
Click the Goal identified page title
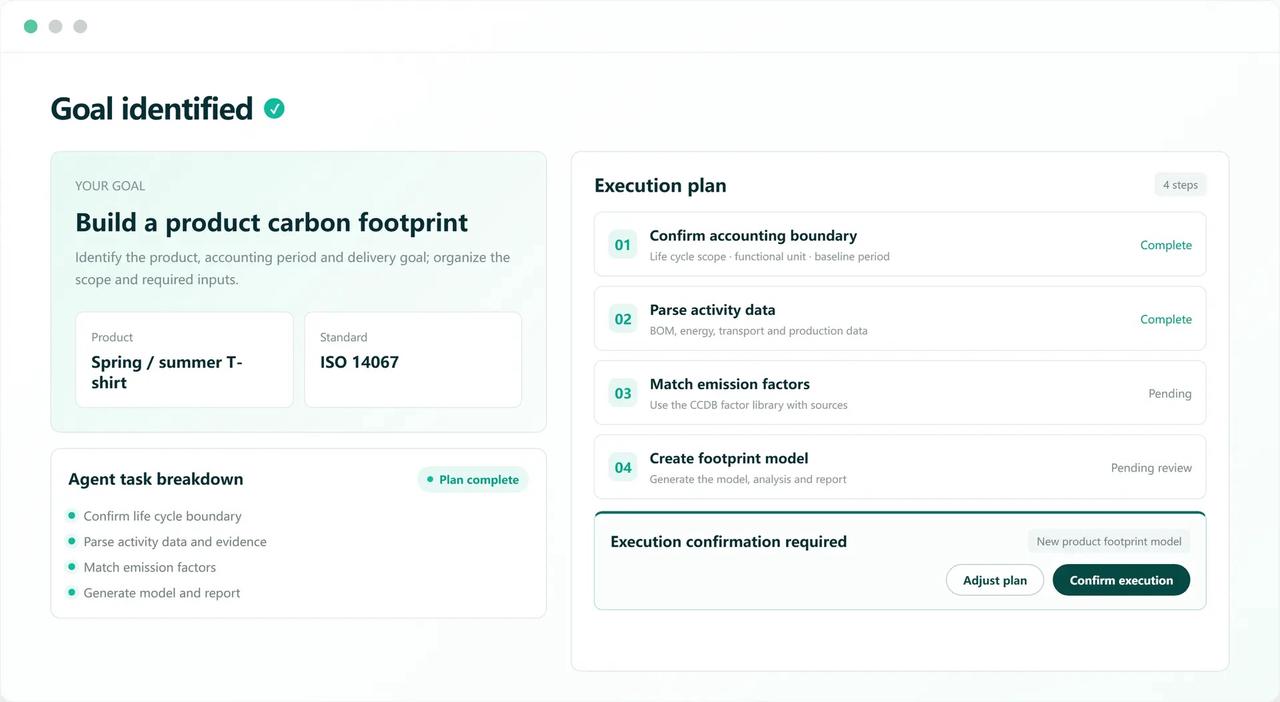(152, 108)
